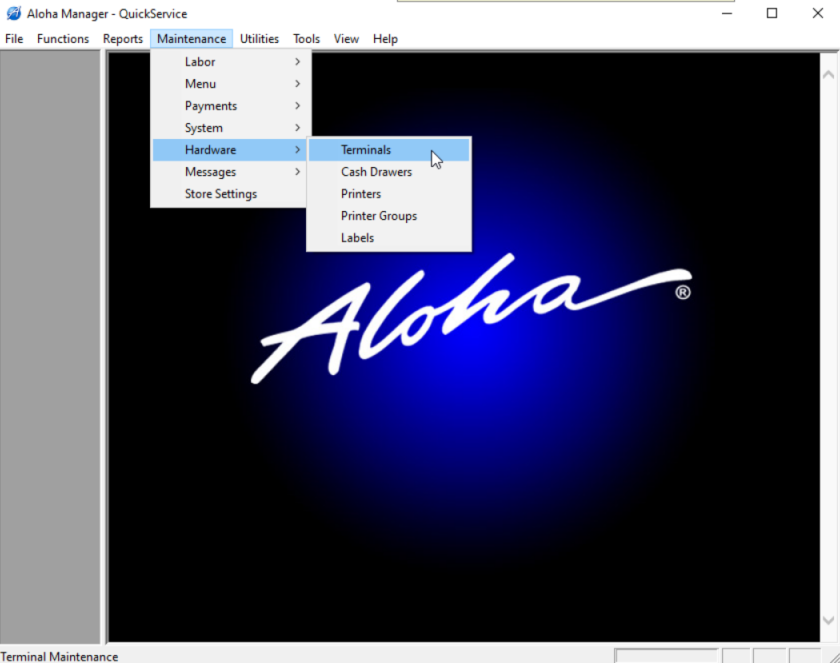Open the View menu
The image size is (840, 663).
tap(346, 39)
